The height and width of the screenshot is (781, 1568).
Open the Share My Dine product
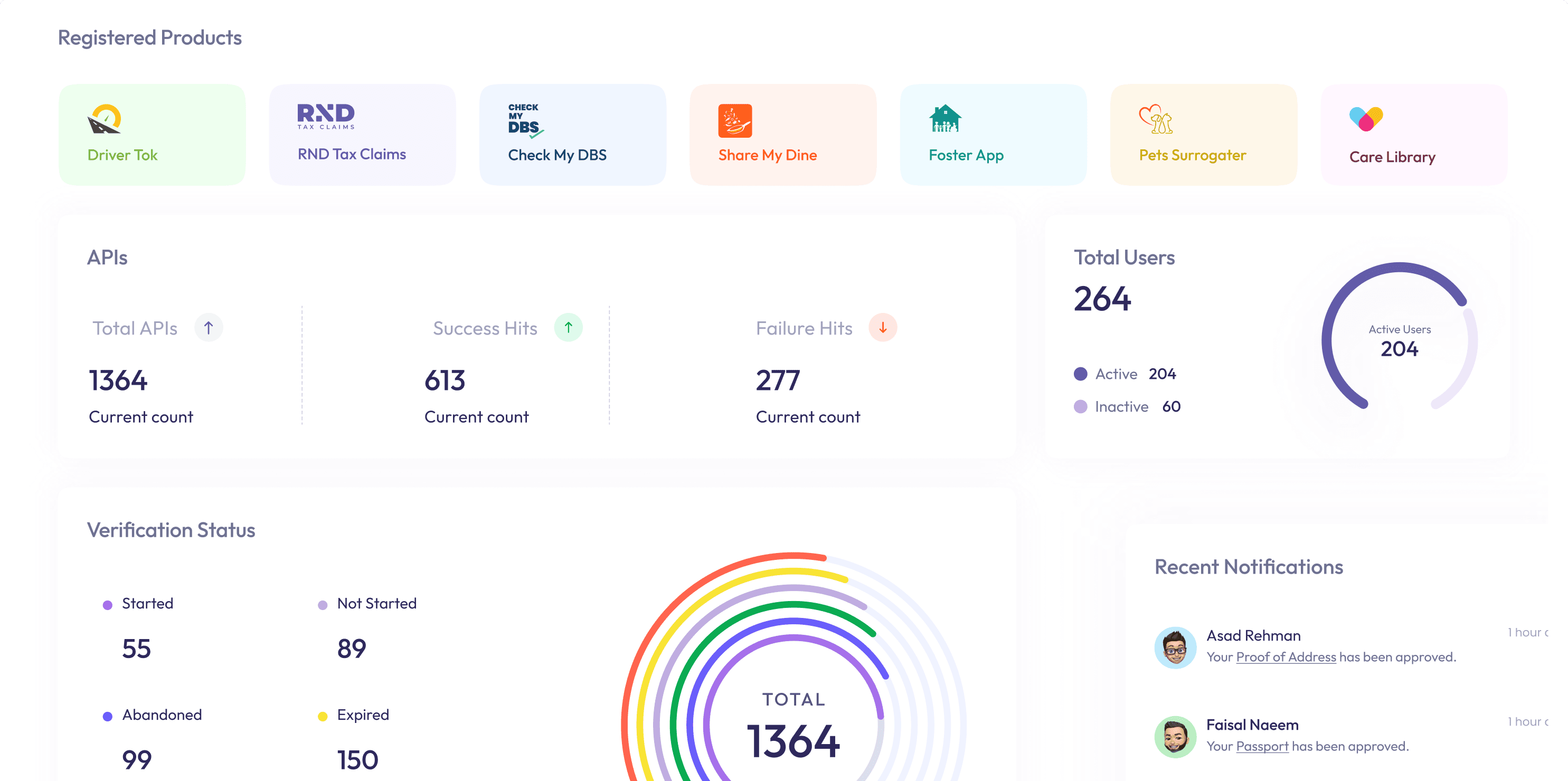(x=783, y=135)
